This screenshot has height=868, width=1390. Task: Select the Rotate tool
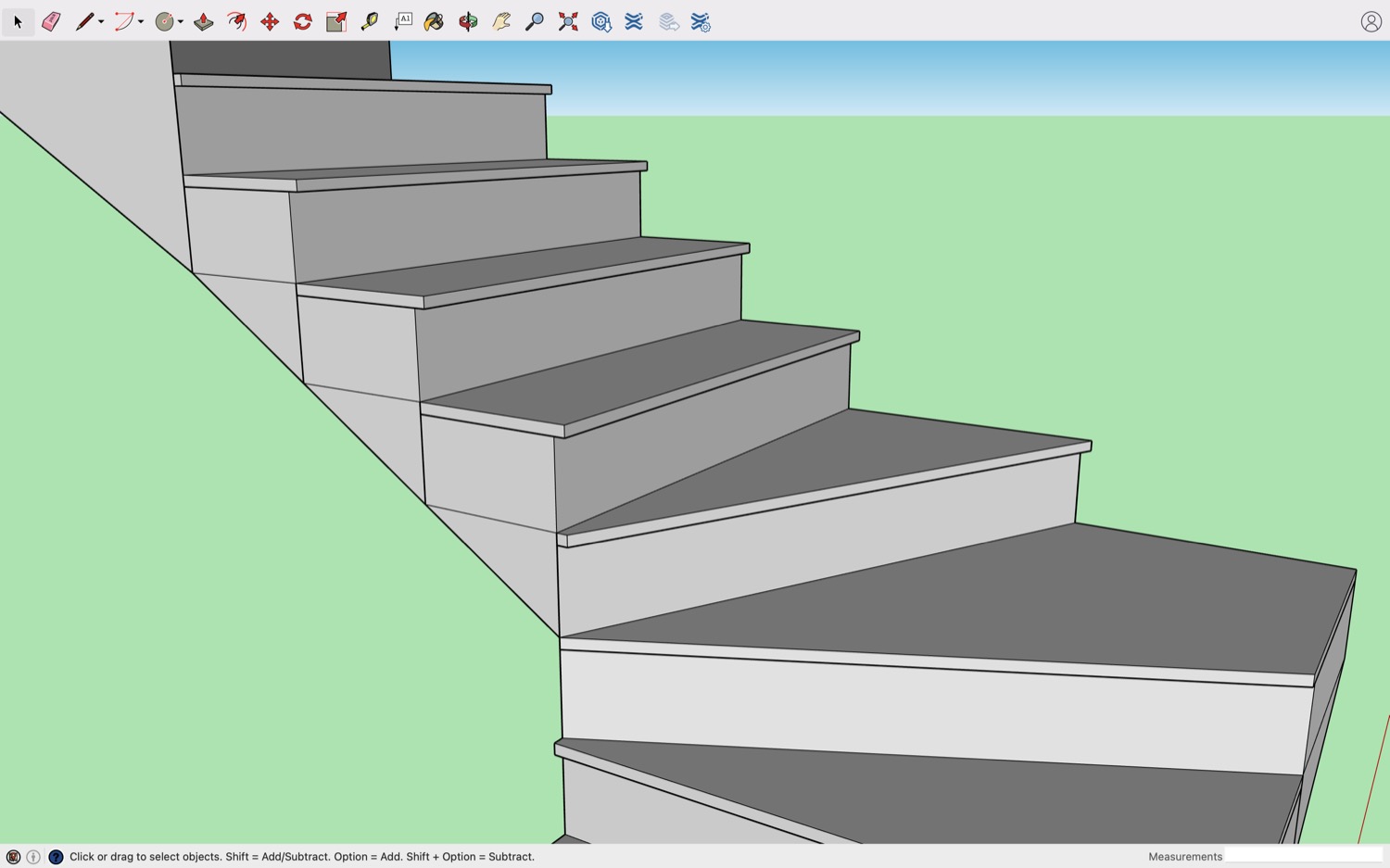(303, 21)
